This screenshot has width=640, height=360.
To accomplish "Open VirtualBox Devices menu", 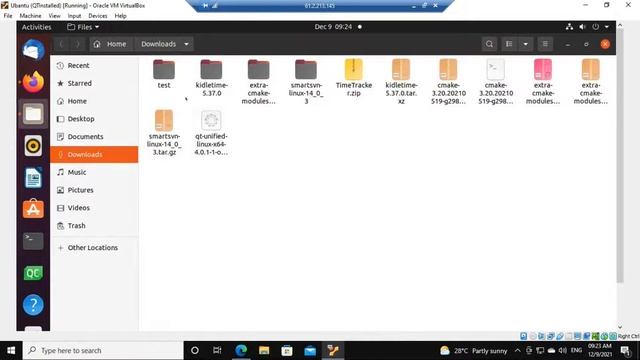I will [98, 16].
